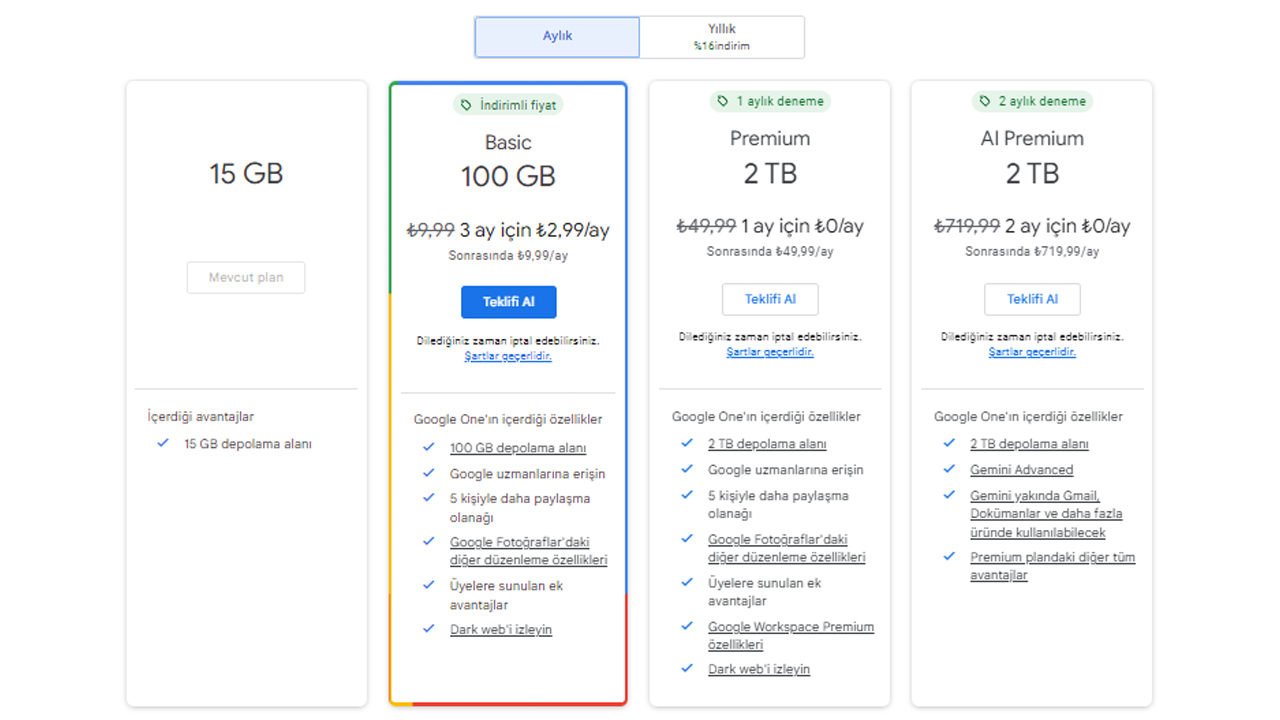Image resolution: width=1280 pixels, height=720 pixels.
Task: Open Şartlar geçerlidir link under Basic plan
Action: click(x=508, y=356)
